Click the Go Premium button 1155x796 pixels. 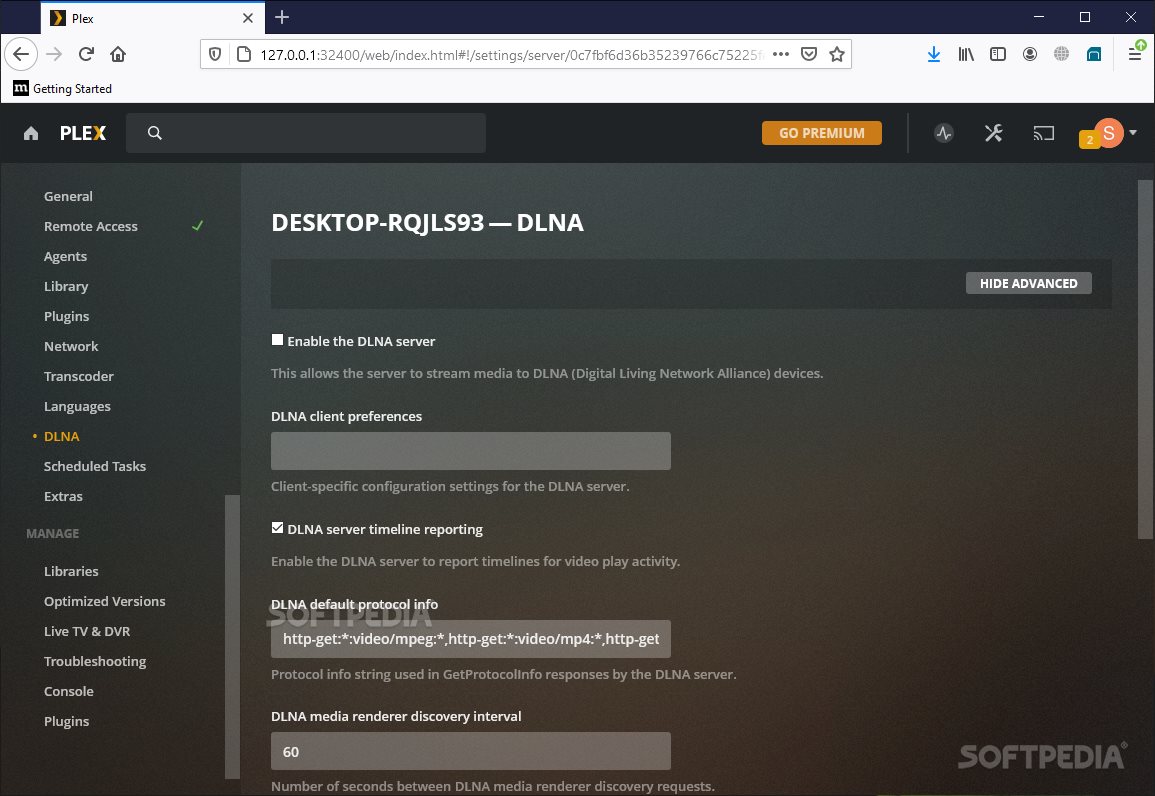click(821, 133)
